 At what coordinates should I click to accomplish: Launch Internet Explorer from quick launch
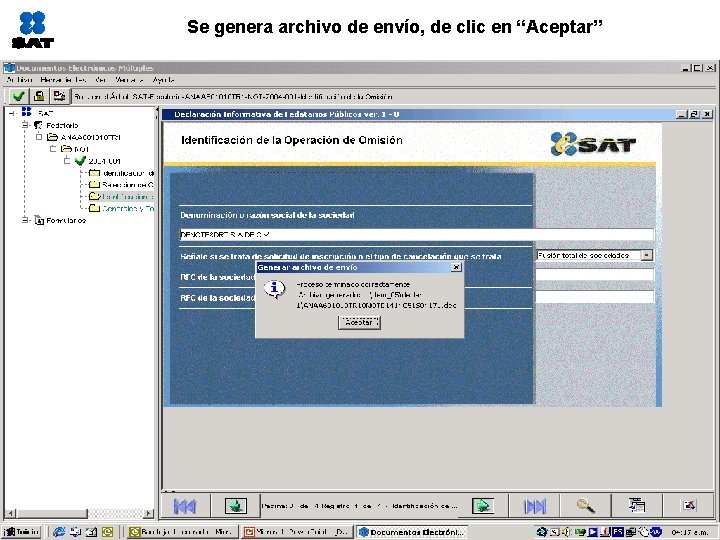[x=59, y=532]
